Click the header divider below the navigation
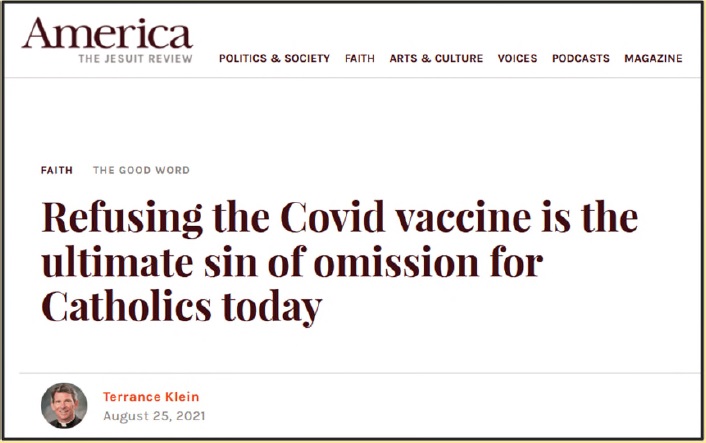This screenshot has width=706, height=443. coord(353,77)
